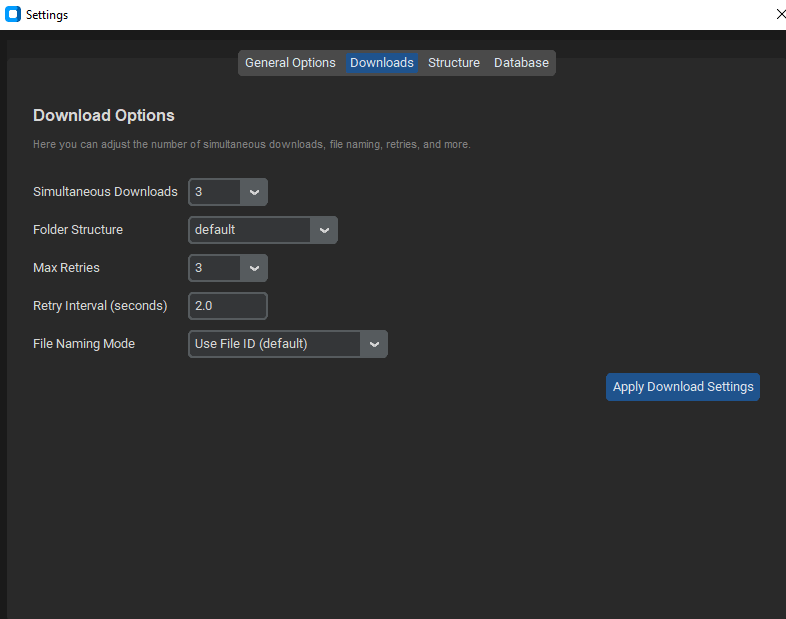Apply Download Settings button

(x=683, y=387)
